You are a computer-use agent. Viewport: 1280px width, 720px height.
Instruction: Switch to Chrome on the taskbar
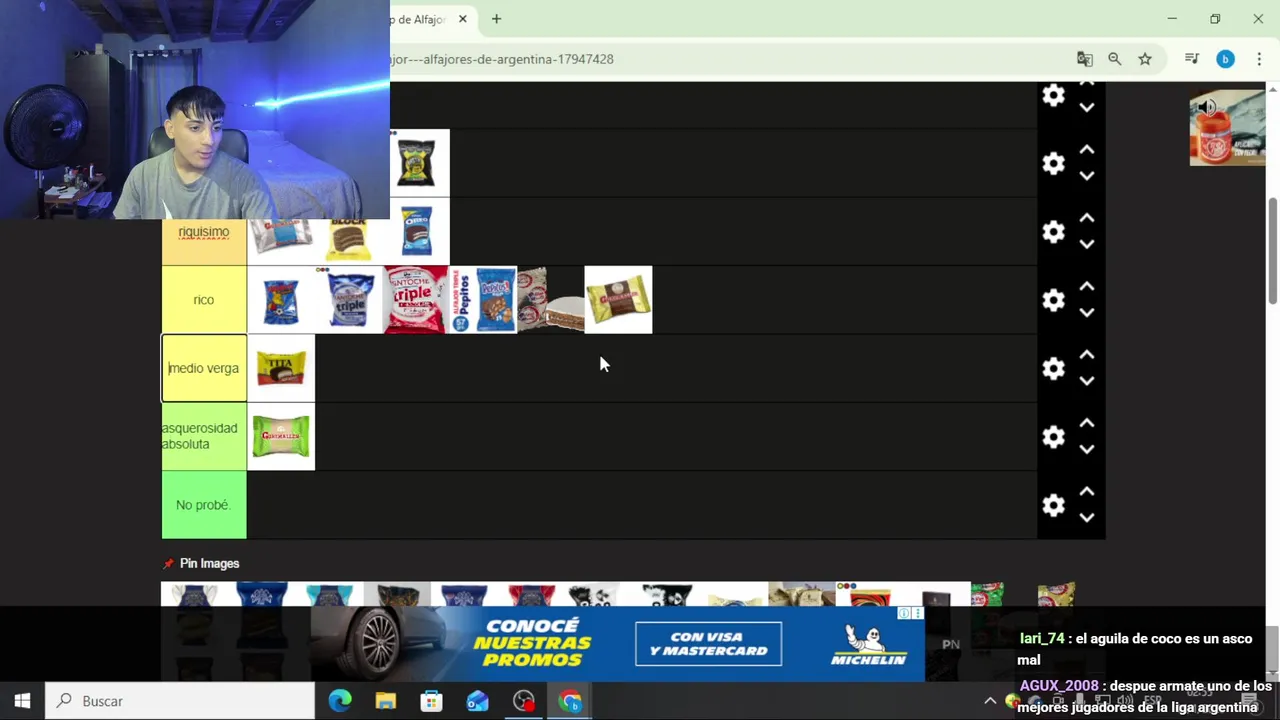pos(570,701)
